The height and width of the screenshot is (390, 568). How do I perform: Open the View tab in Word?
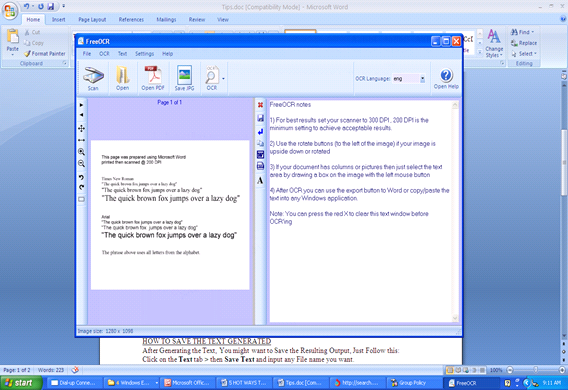tap(223, 20)
